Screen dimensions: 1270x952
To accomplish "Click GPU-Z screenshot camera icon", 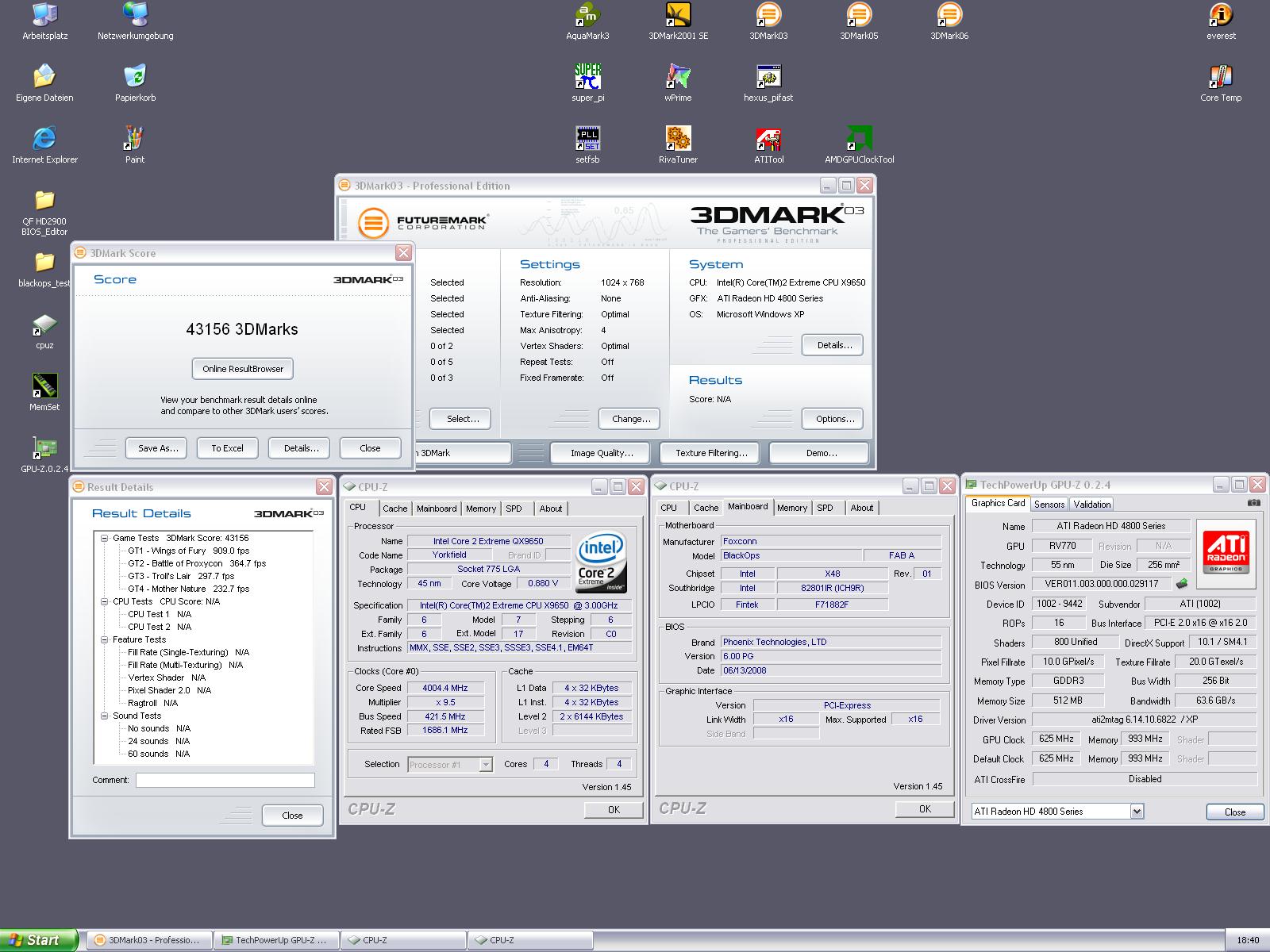I will click(1253, 503).
